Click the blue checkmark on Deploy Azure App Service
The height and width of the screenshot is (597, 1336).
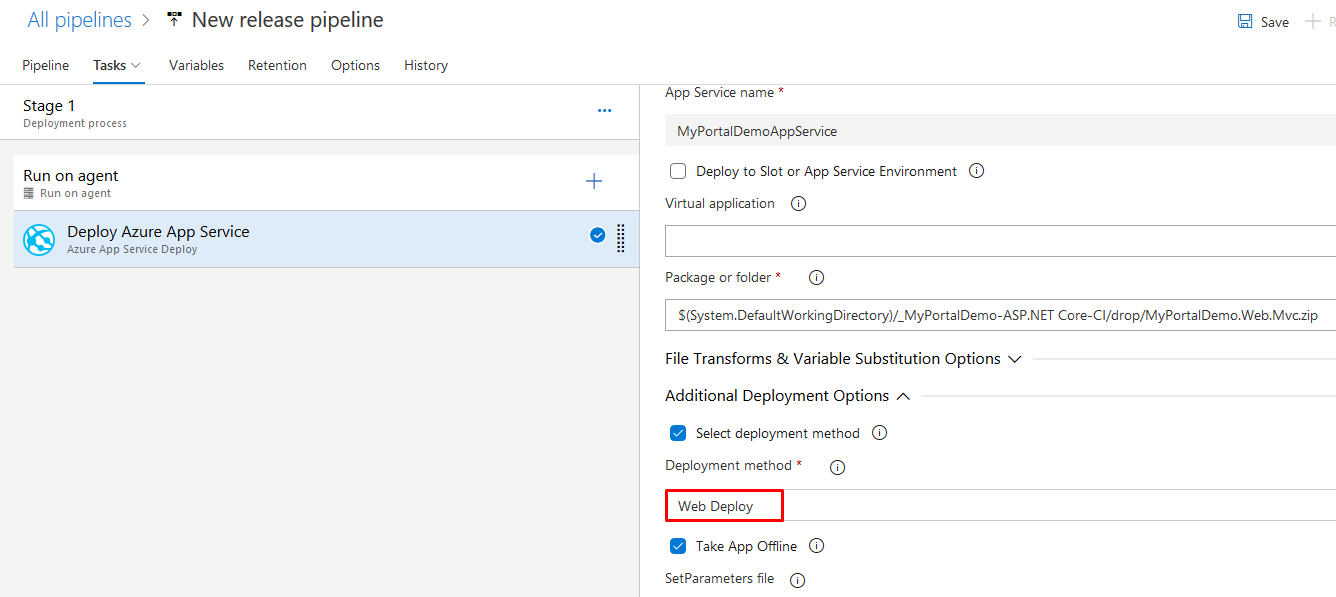click(x=597, y=236)
